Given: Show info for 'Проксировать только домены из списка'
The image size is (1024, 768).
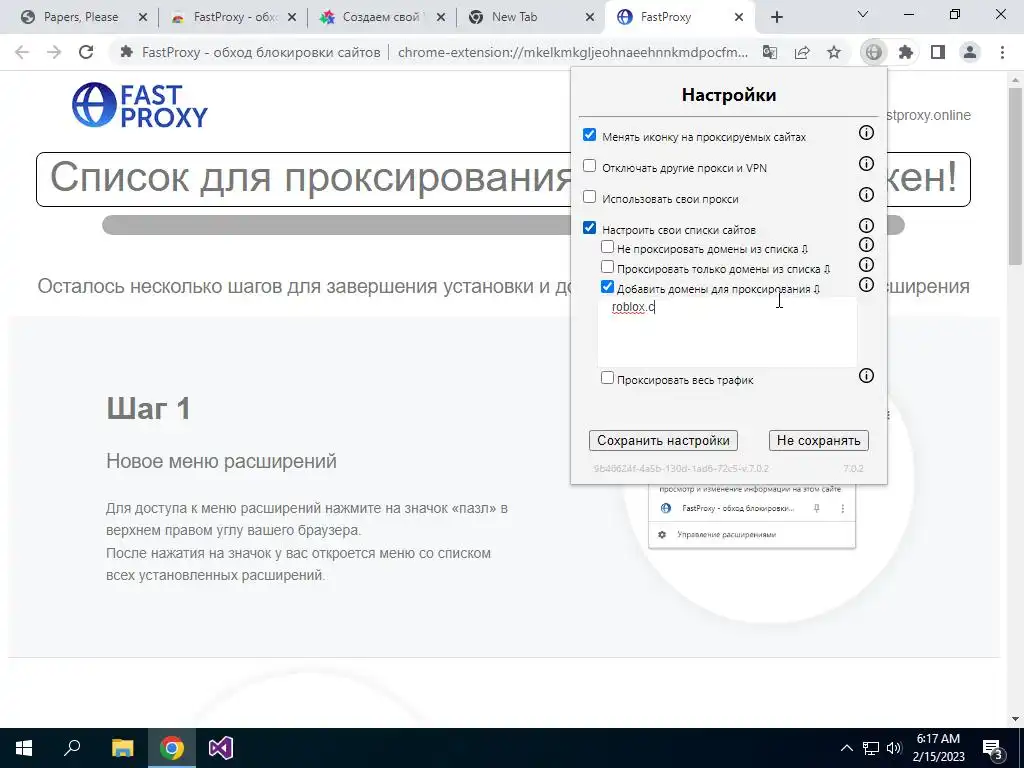Looking at the screenshot, I should 866,264.
